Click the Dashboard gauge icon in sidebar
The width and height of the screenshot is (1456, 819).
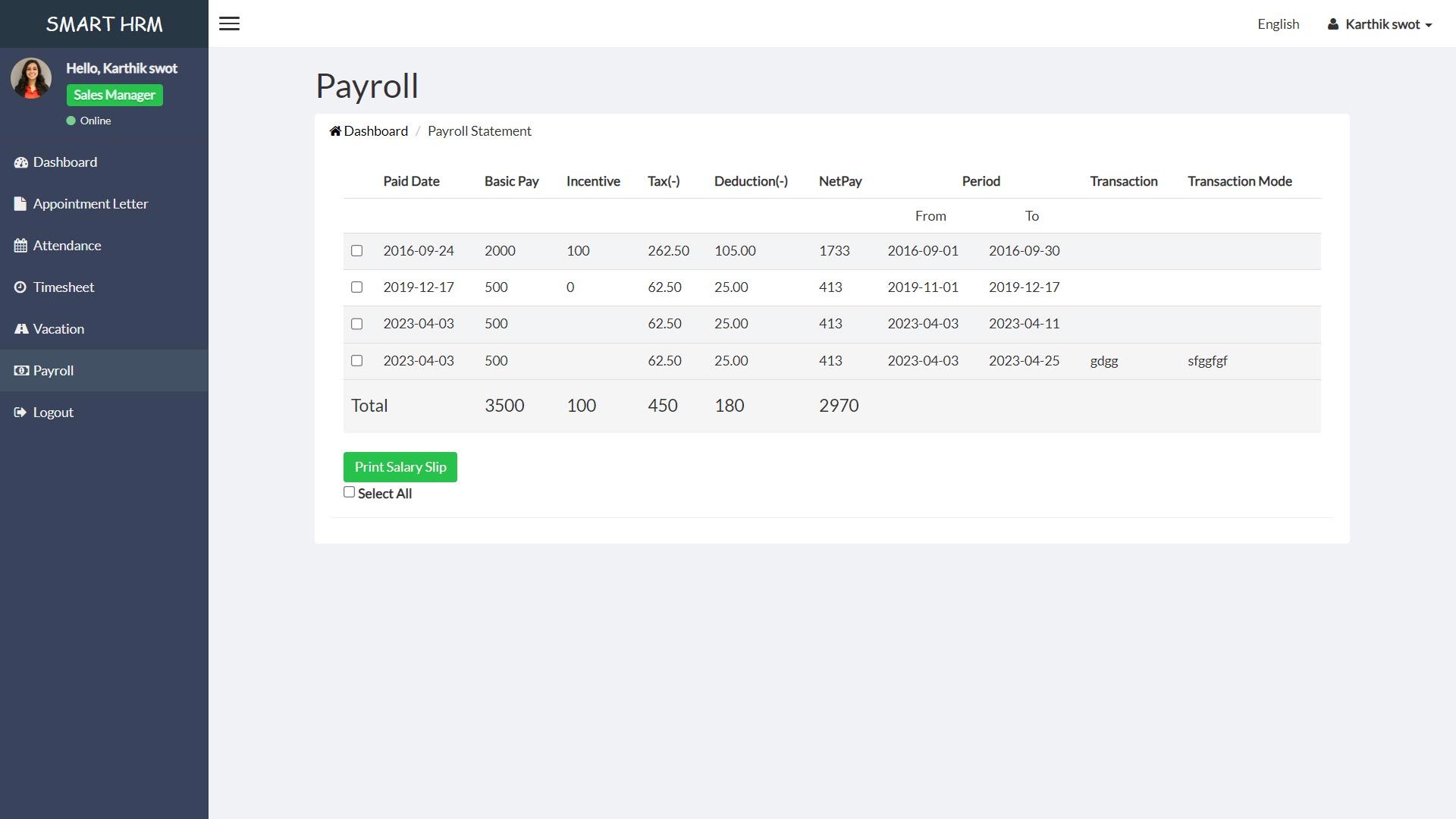[20, 162]
